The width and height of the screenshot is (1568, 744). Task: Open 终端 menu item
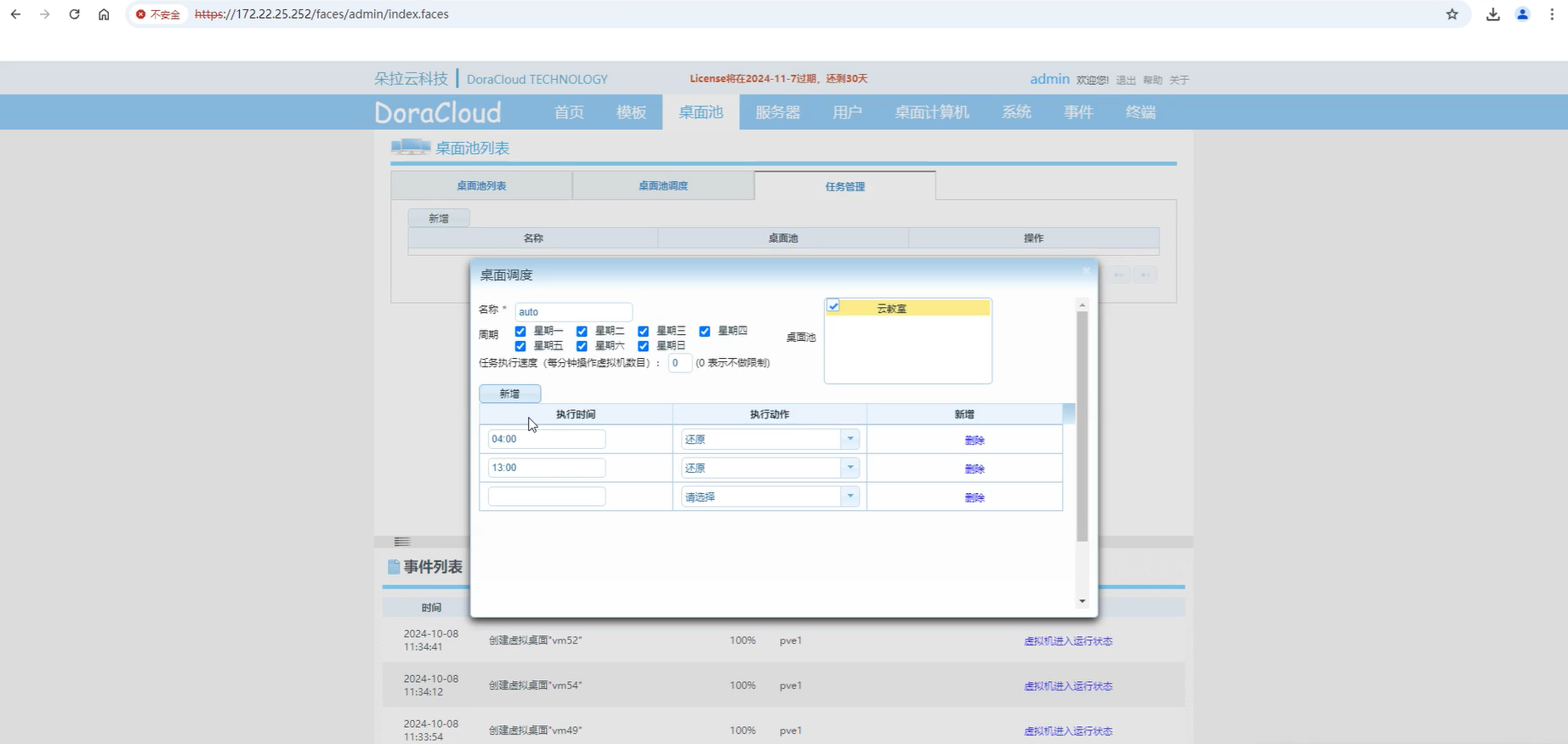point(1140,112)
